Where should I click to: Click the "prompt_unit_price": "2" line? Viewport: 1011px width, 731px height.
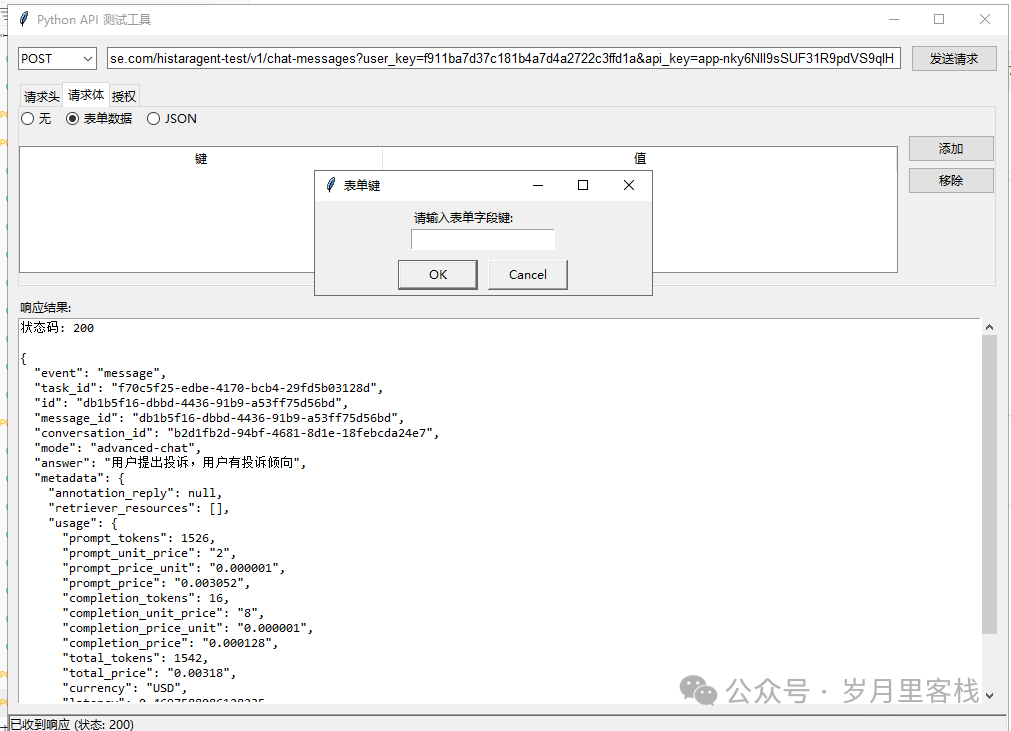[x=149, y=553]
